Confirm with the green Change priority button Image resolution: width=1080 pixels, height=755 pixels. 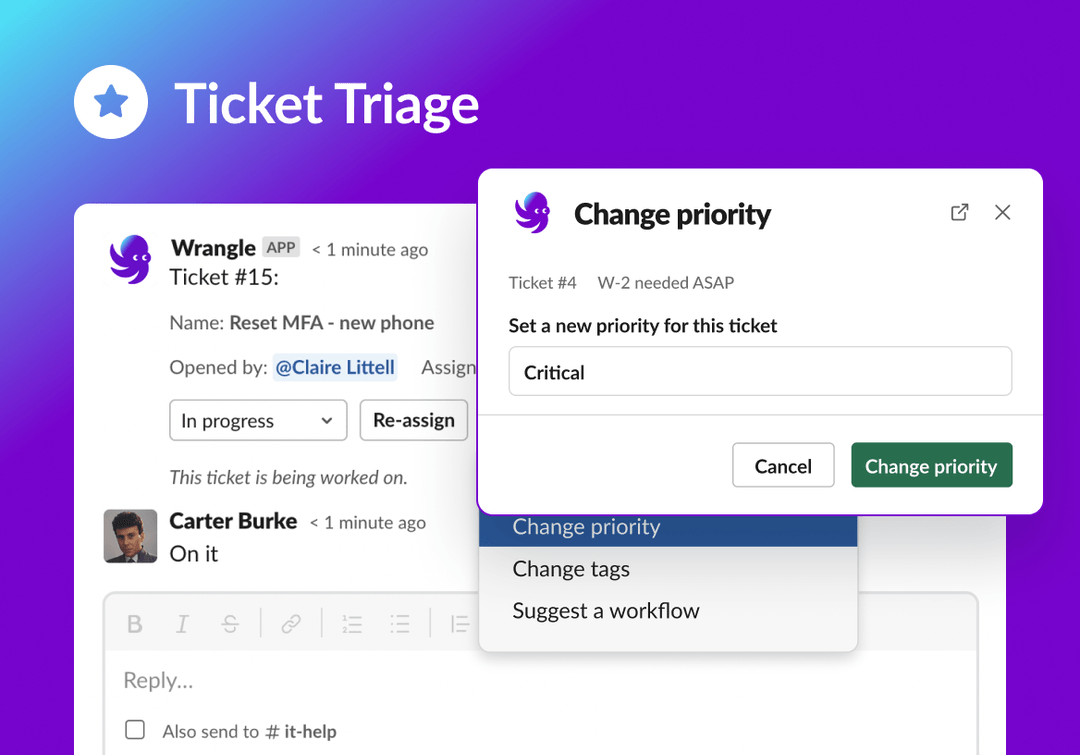(x=931, y=465)
